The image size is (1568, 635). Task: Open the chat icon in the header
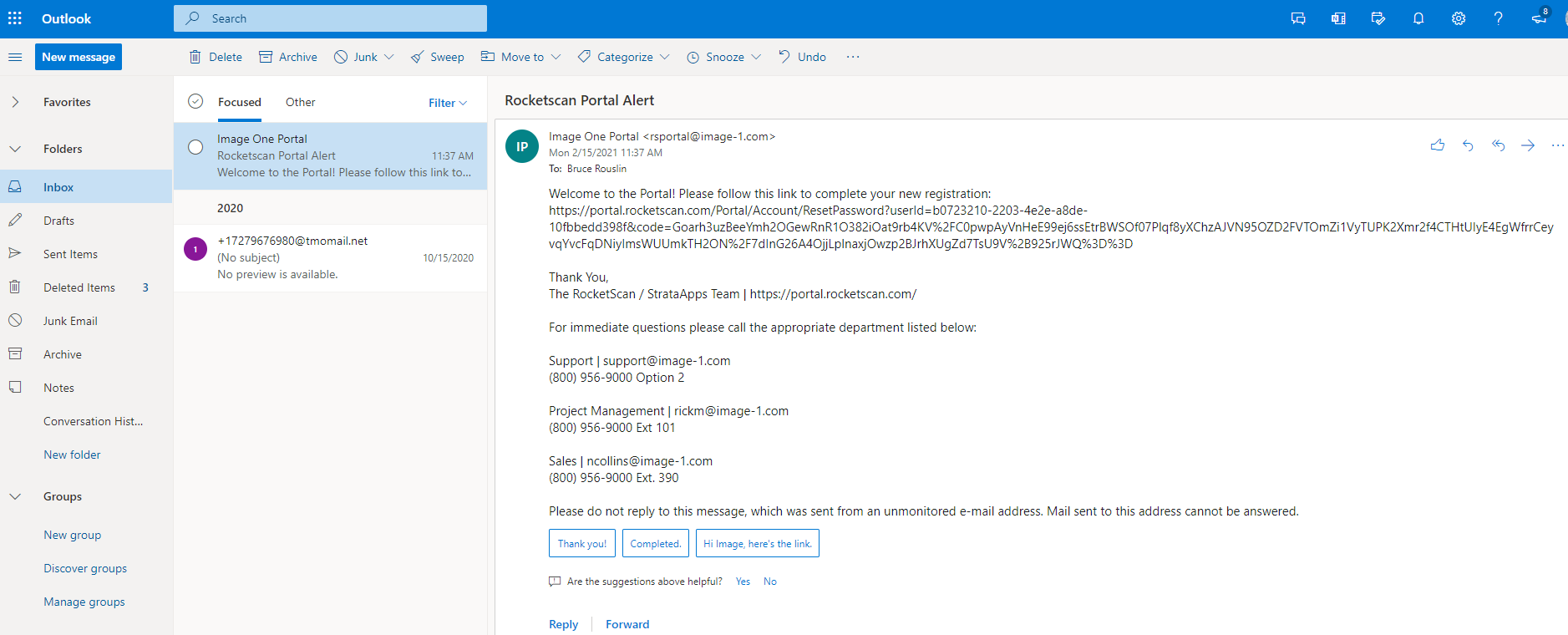tap(1298, 18)
